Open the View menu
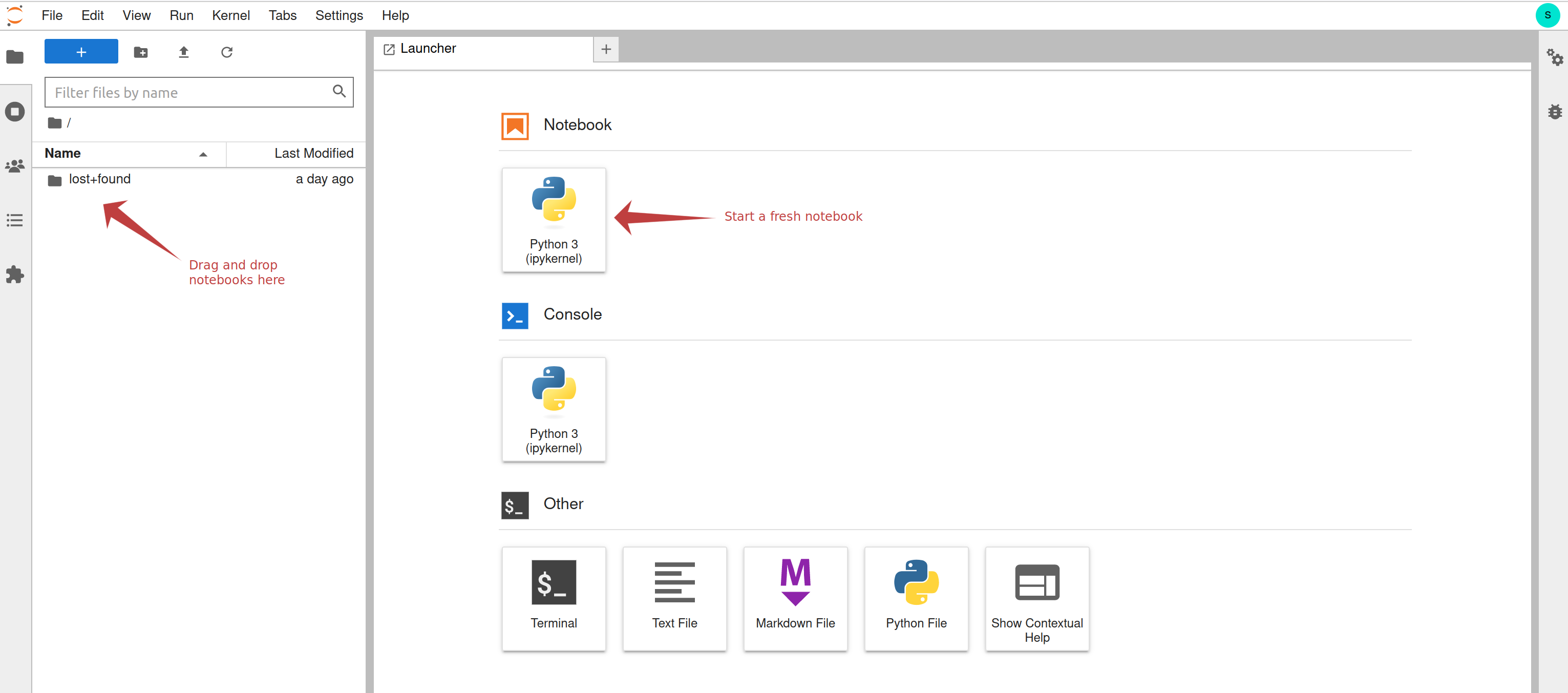 click(136, 15)
